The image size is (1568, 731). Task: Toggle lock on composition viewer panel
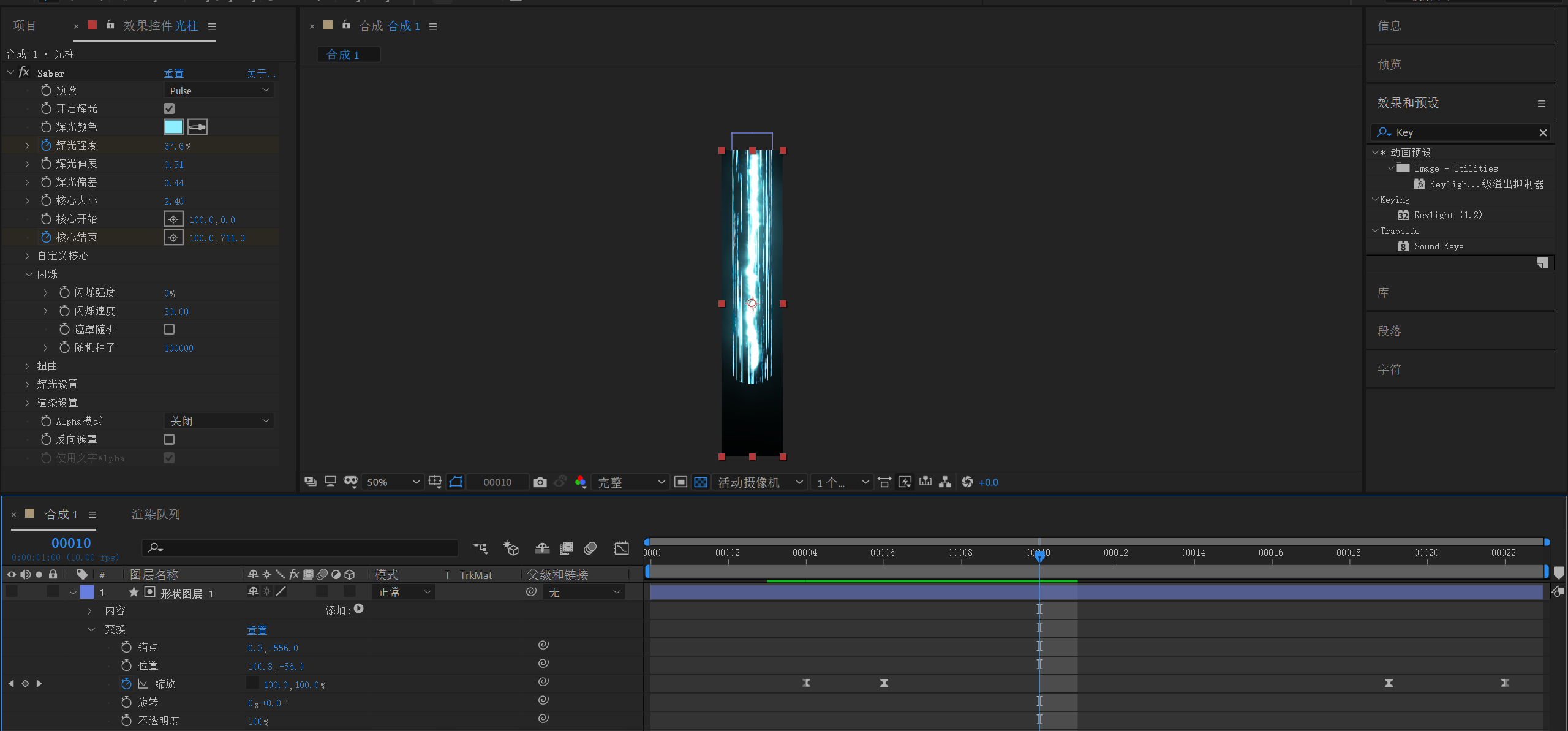346,25
